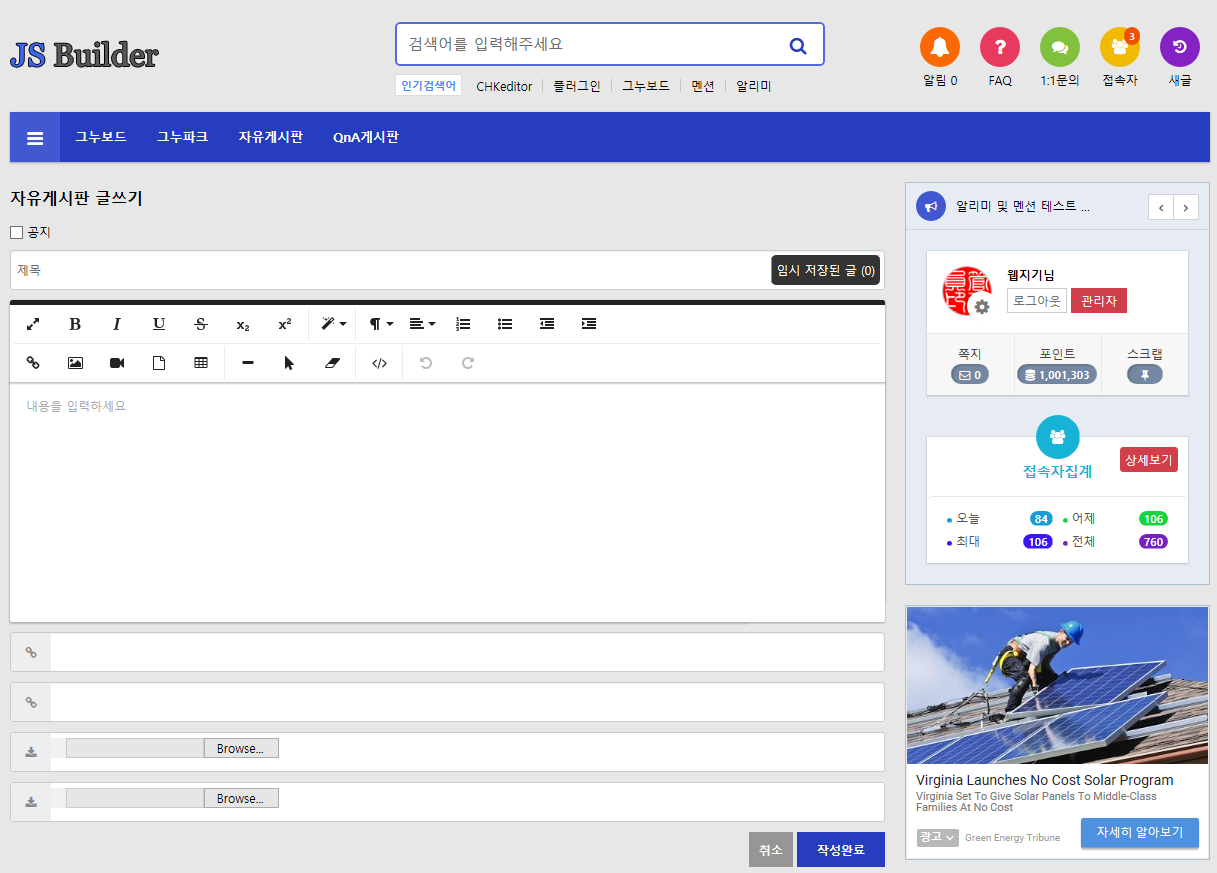Click the first Browse file button
The height and width of the screenshot is (873, 1217).
[241, 748]
